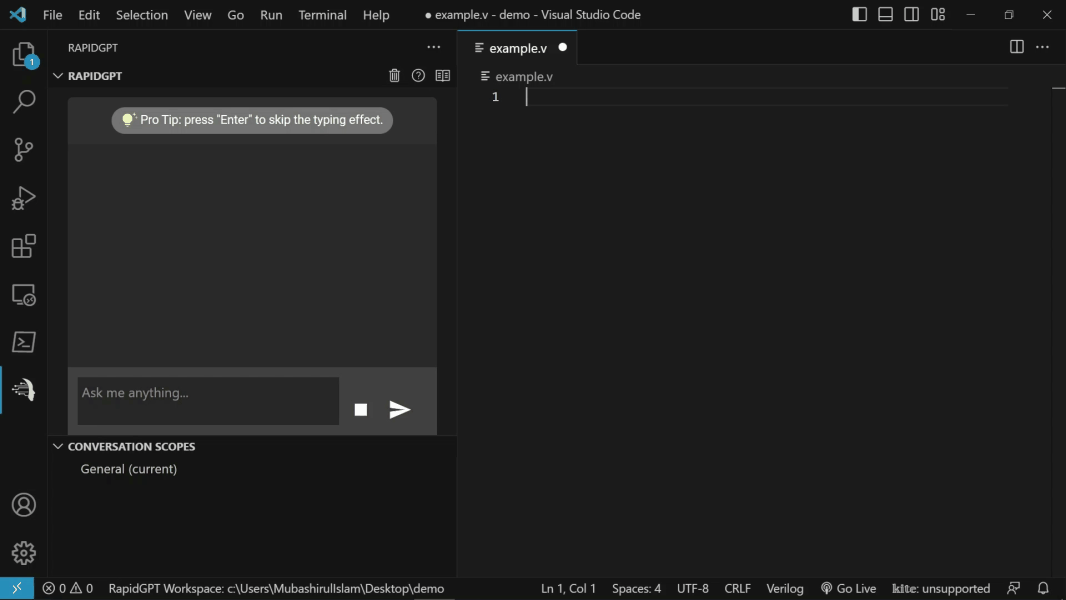Open the Explorer view in activity bar

pos(24,54)
